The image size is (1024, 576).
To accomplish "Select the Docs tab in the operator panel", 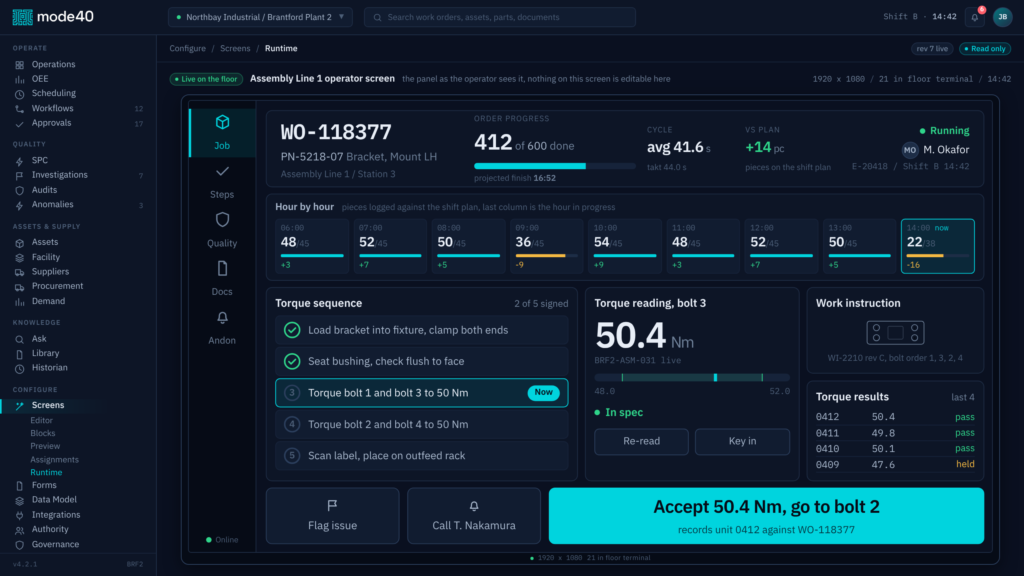I will click(x=222, y=279).
